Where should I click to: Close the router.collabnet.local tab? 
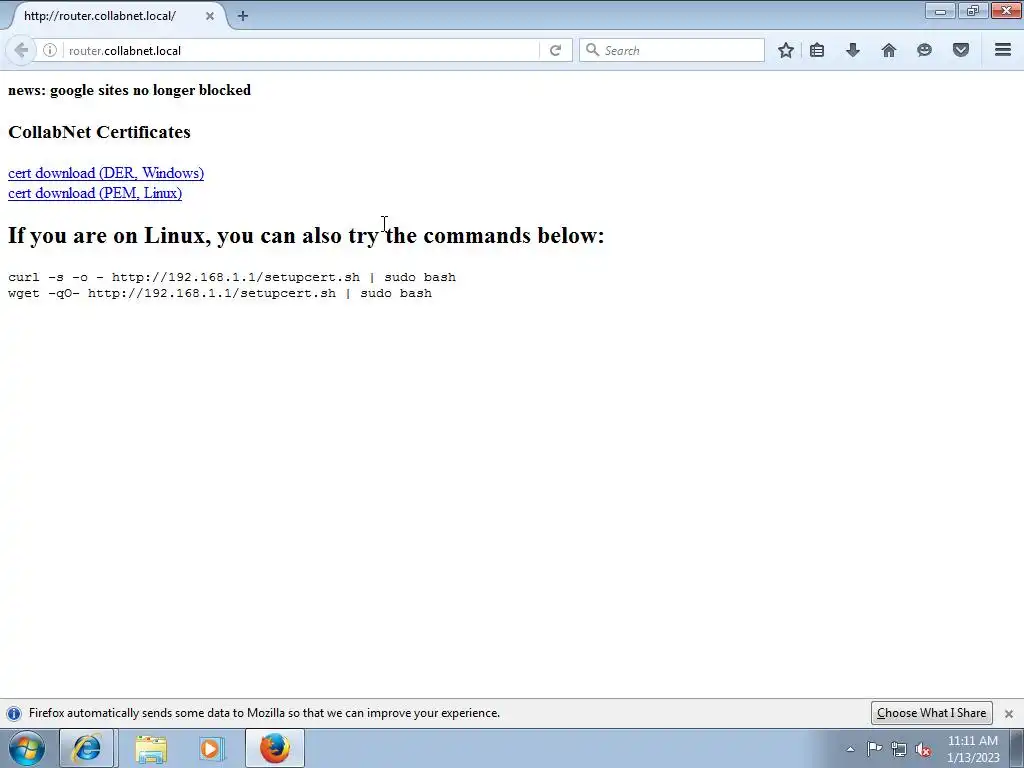pos(210,16)
